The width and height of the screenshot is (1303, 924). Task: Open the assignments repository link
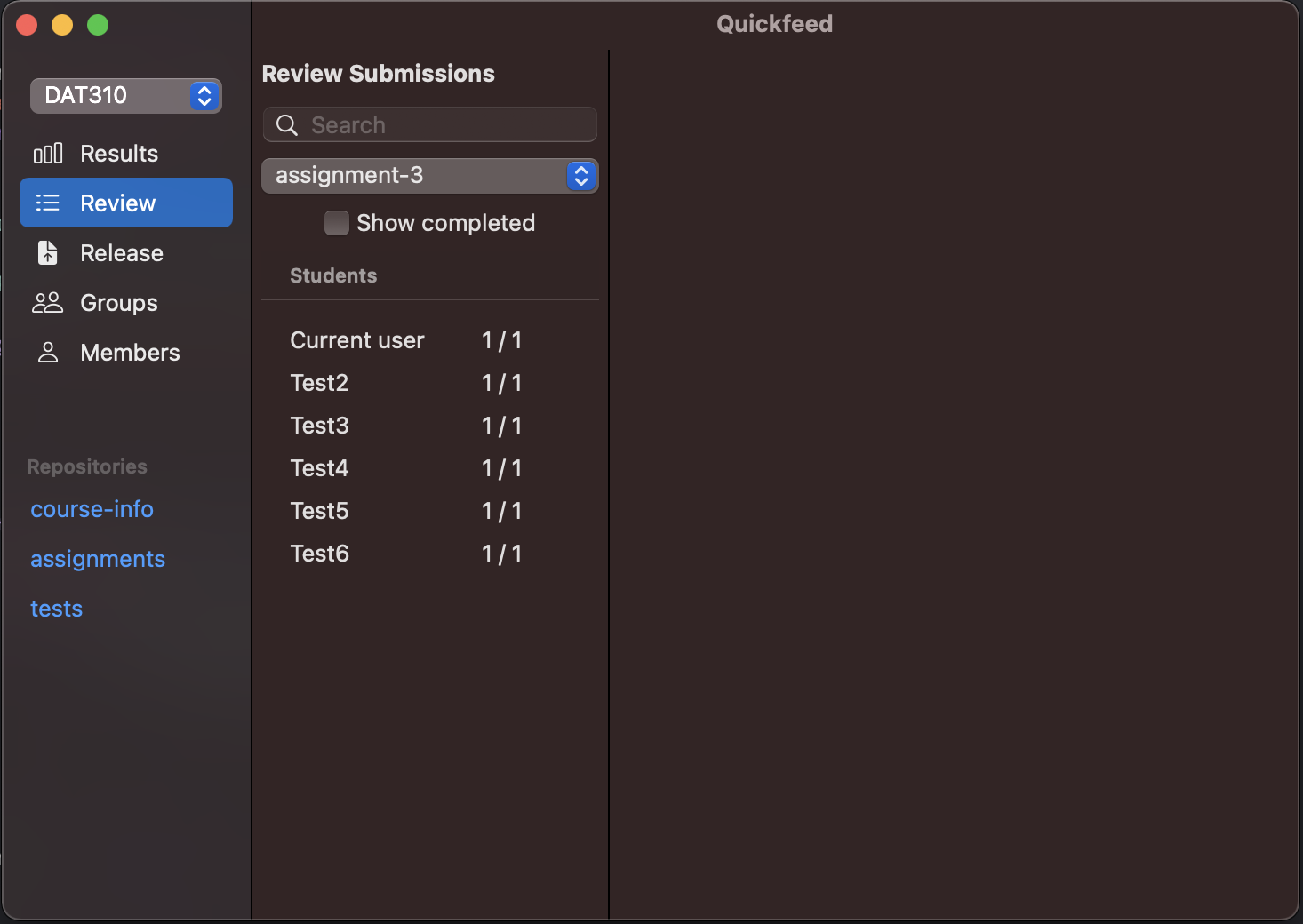[98, 559]
